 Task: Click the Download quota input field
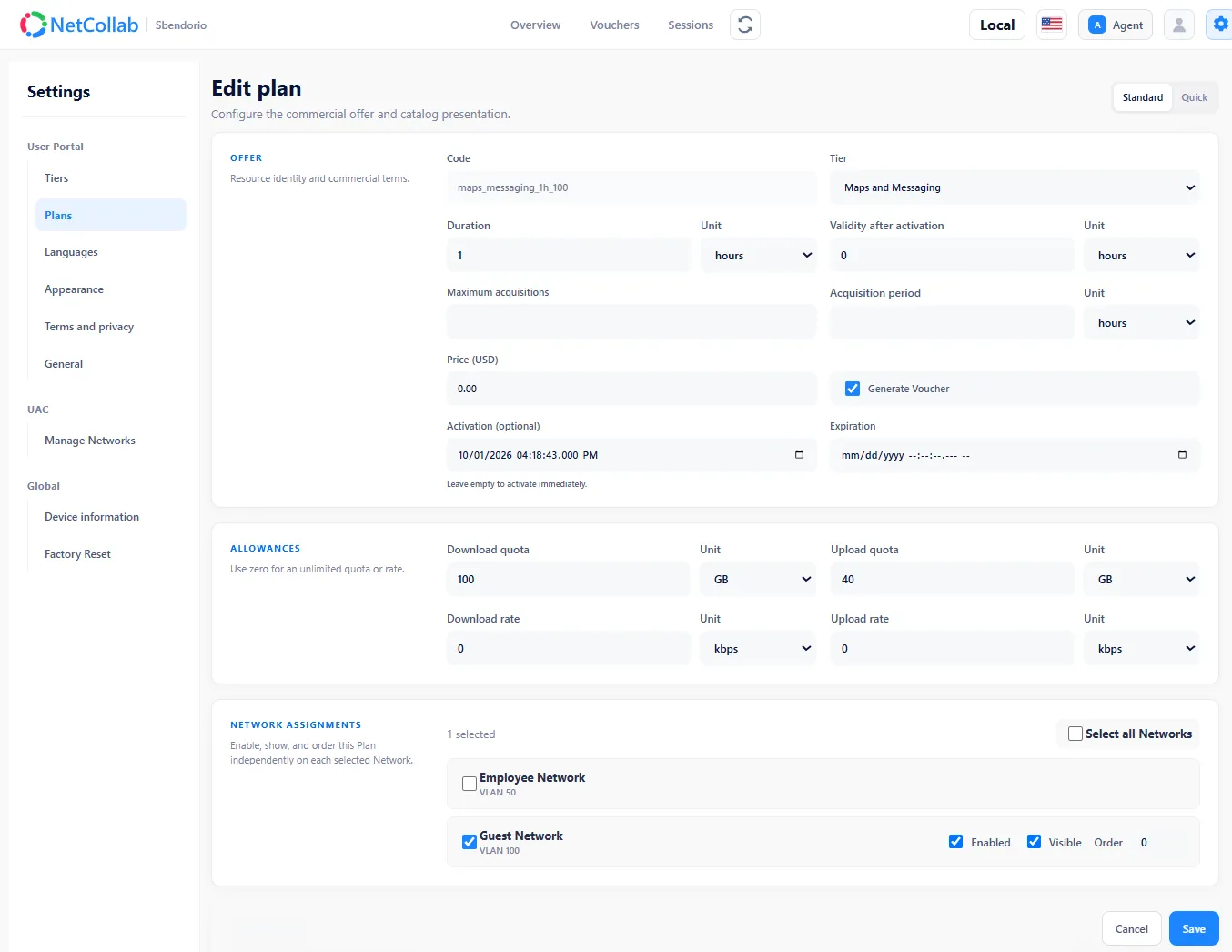pos(568,579)
